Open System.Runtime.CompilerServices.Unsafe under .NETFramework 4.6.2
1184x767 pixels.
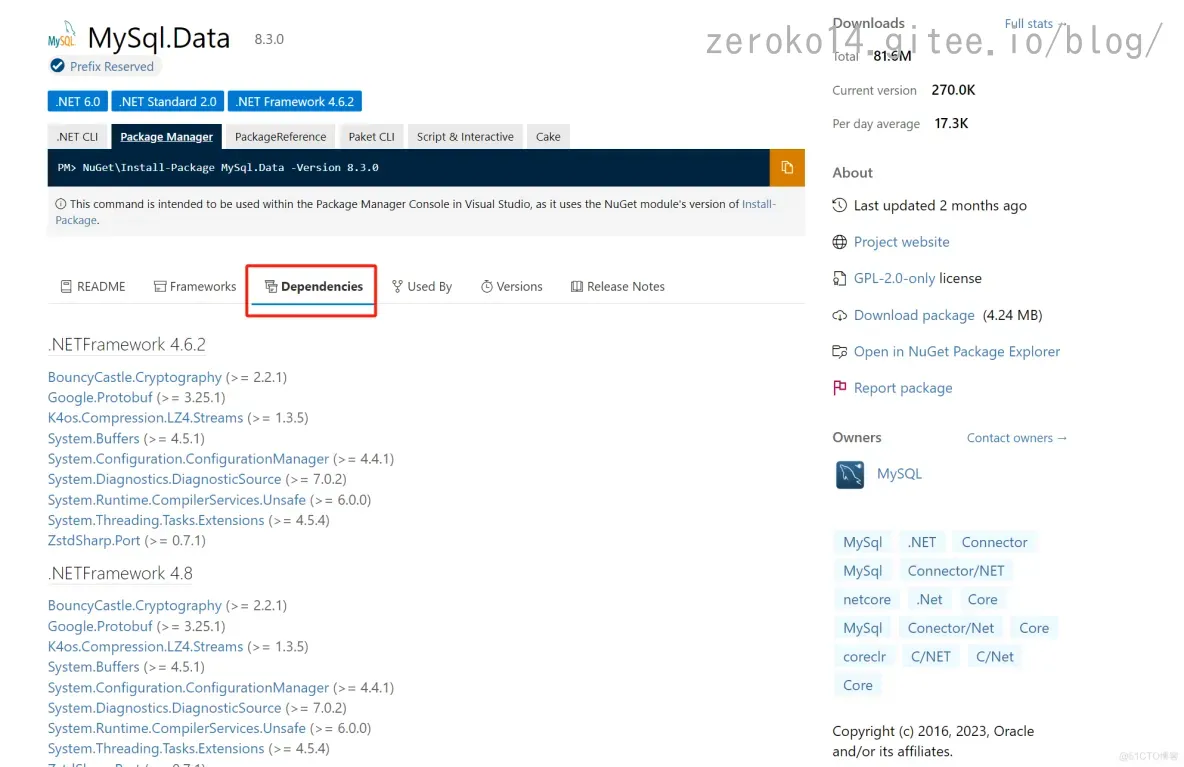tap(177, 500)
